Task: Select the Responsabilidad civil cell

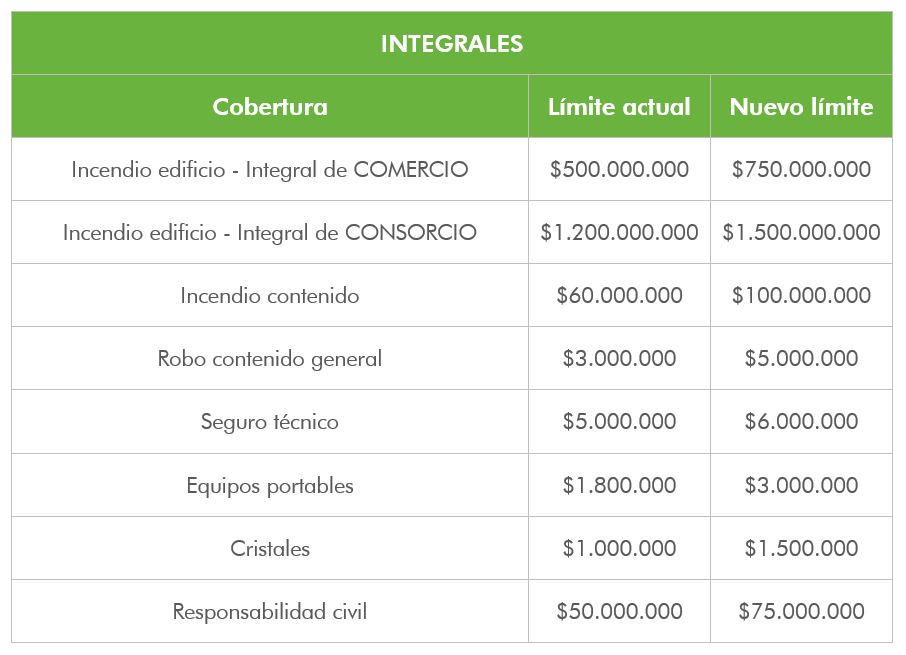Action: pos(270,611)
